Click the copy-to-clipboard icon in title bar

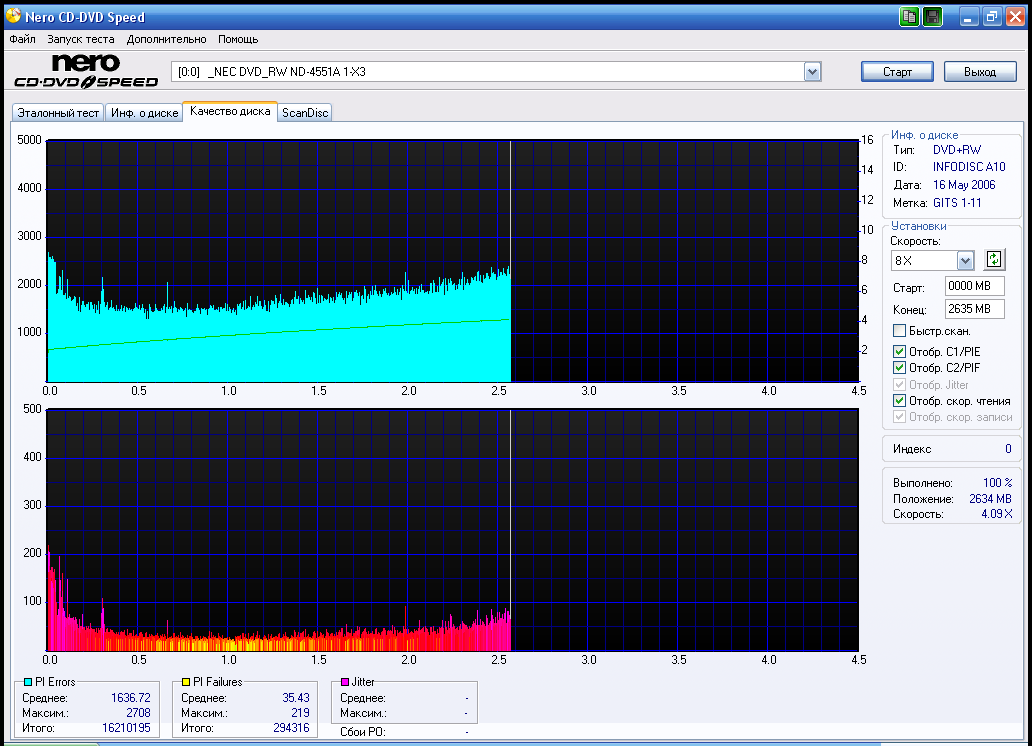tap(909, 17)
